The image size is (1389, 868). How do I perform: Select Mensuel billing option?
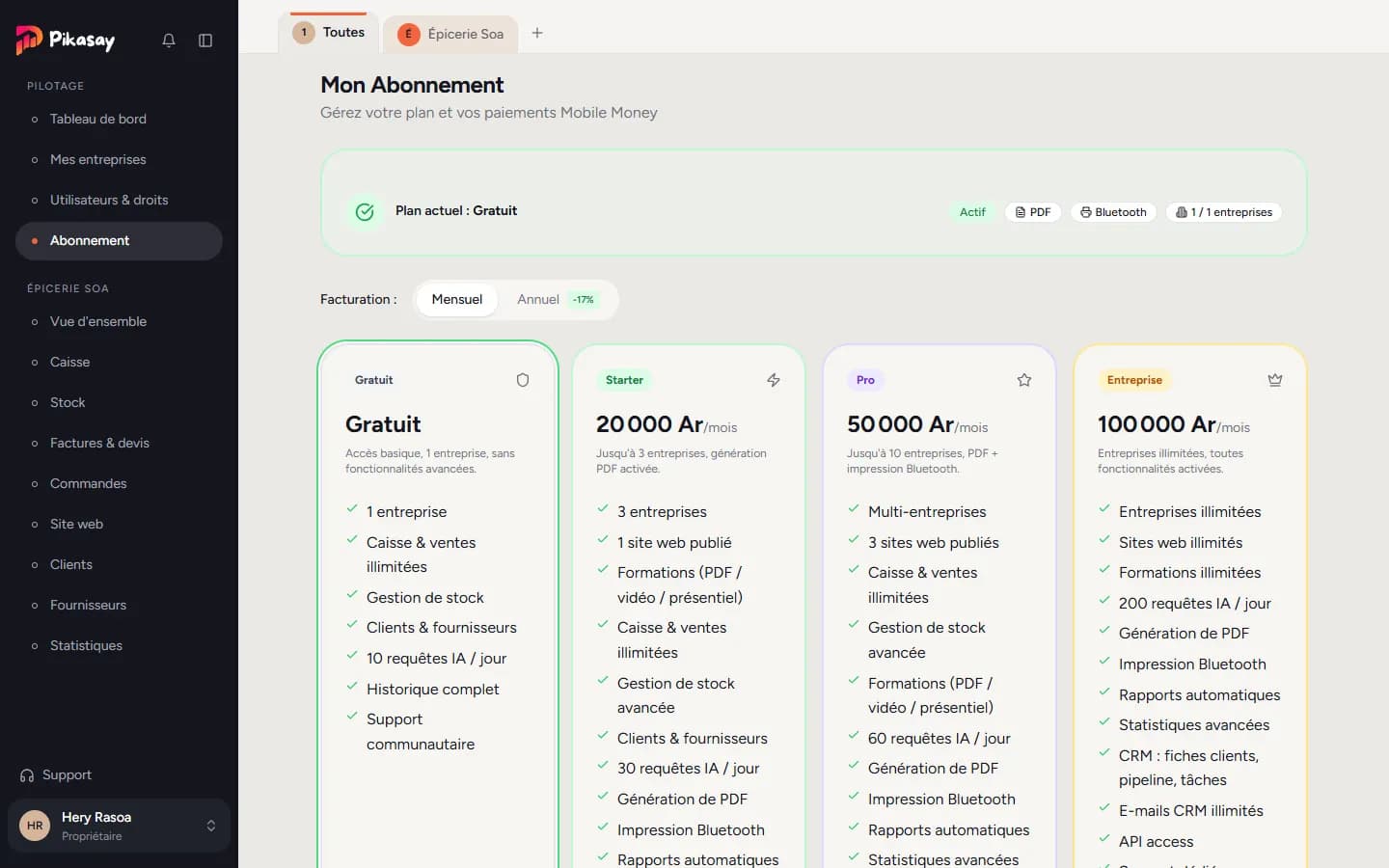click(457, 299)
